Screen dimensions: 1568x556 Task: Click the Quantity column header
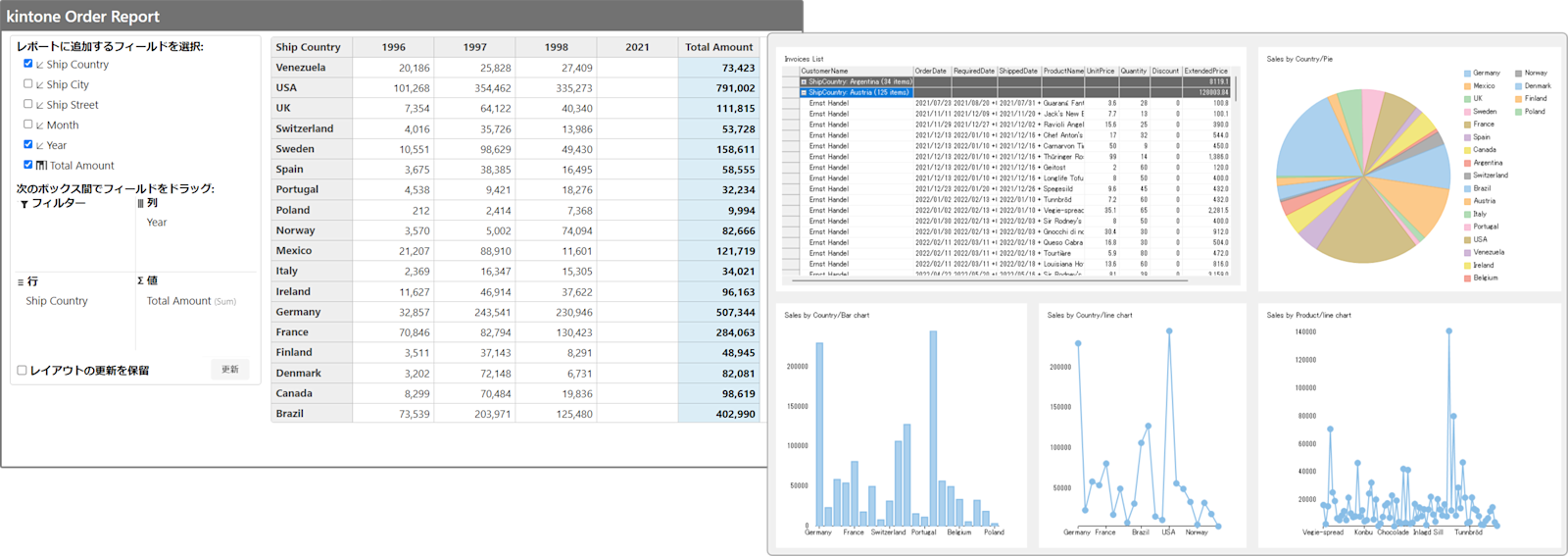1134,71
